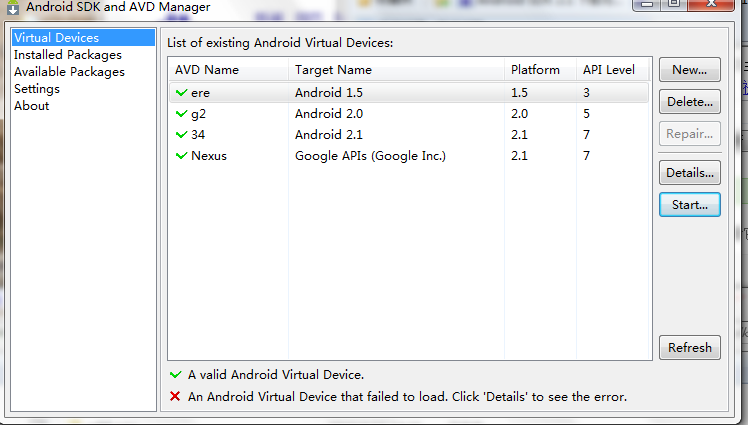Select the Virtual Devices section
The width and height of the screenshot is (748, 425).
83,38
